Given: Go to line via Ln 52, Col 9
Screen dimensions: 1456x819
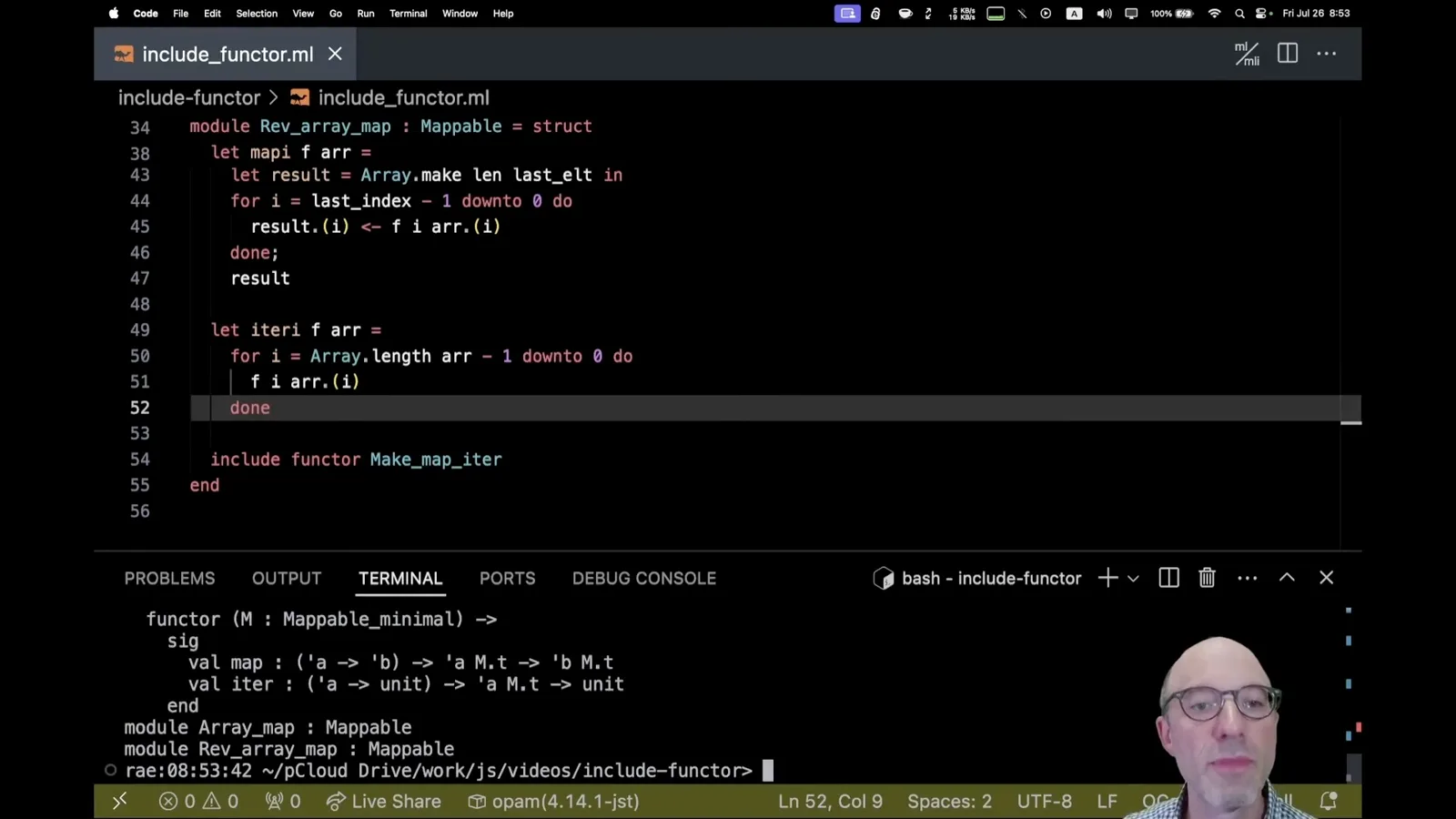Looking at the screenshot, I should (830, 801).
